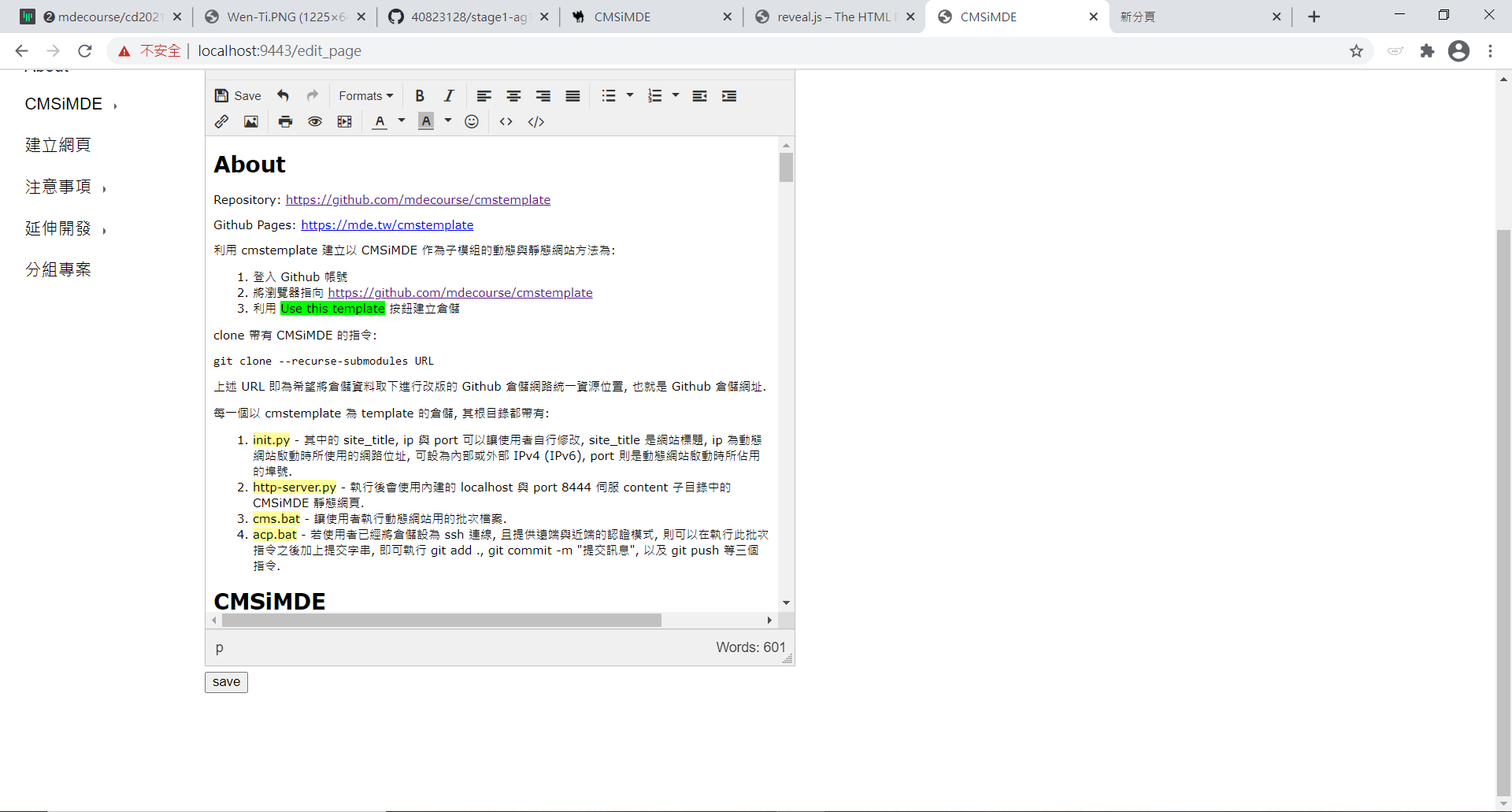Decrease the indent
This screenshot has width=1512, height=812.
pos(699,96)
